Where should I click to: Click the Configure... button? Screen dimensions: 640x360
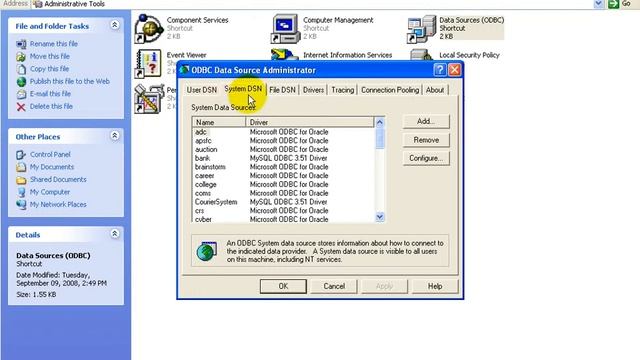coord(426,158)
